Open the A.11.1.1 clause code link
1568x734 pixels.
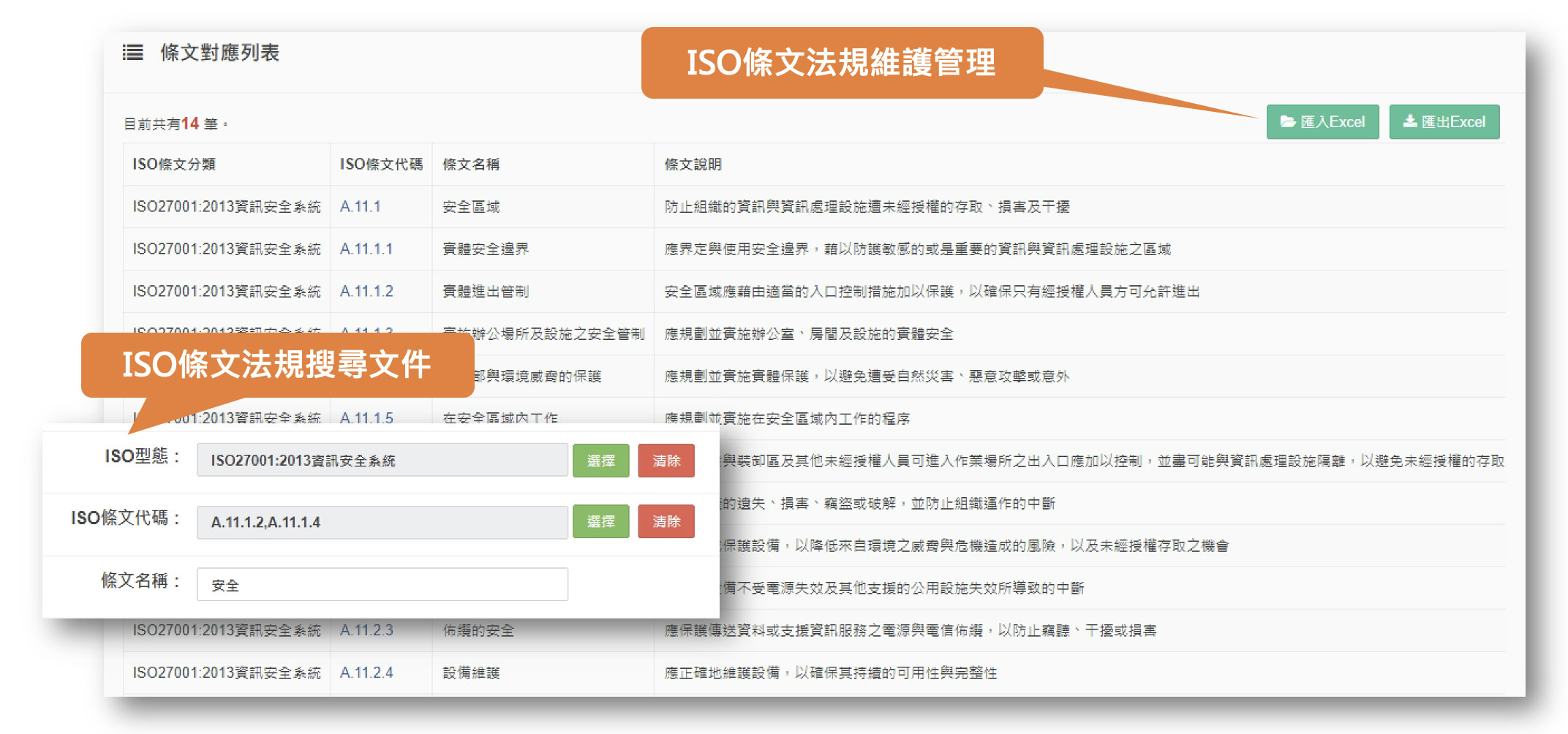pyautogui.click(x=366, y=249)
